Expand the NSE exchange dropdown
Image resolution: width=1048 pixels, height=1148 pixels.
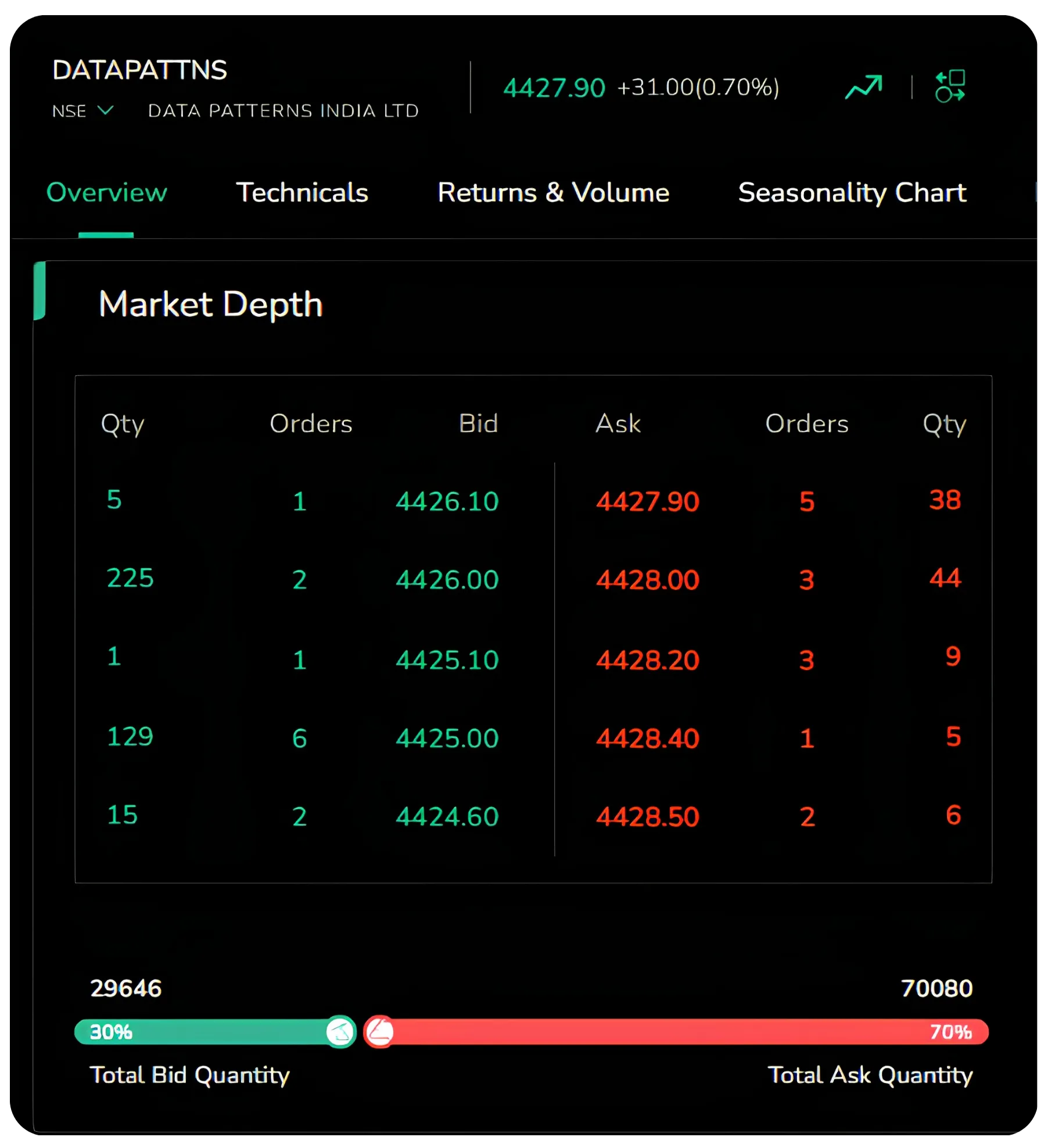(x=82, y=110)
